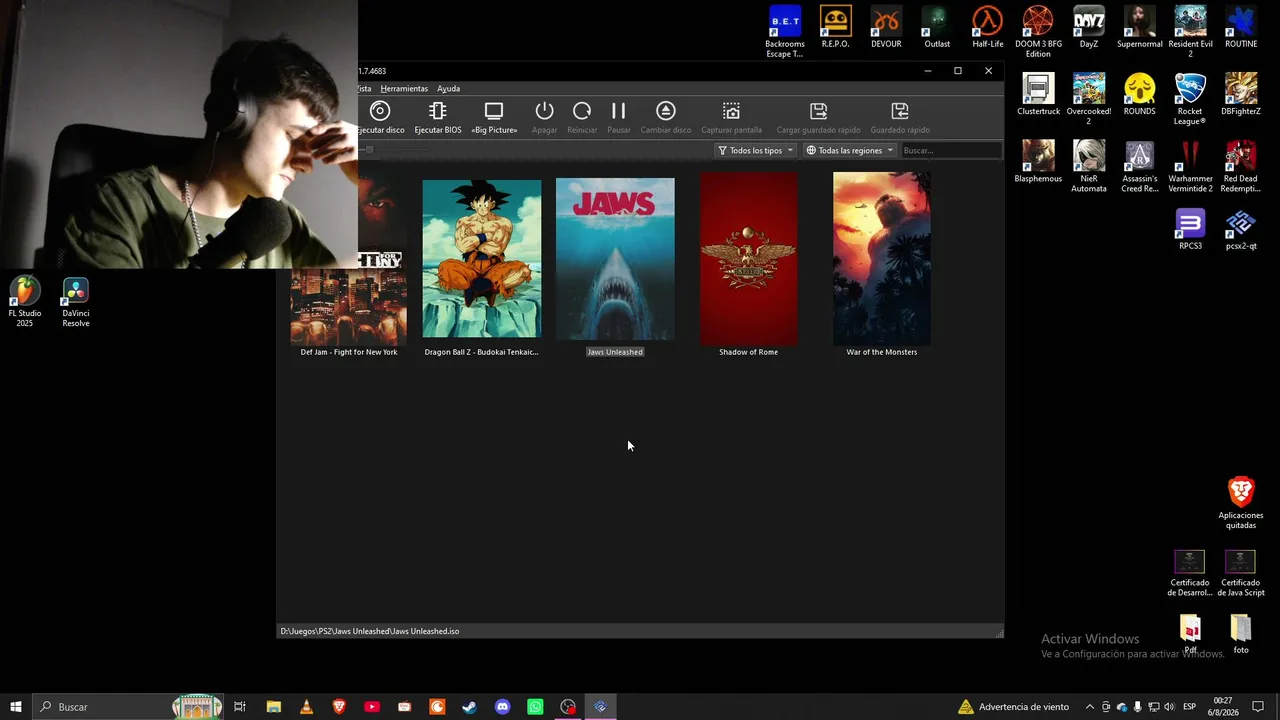Open the Todos los tipos filter dropdown
Screen dimensions: 1280x720
click(755, 150)
